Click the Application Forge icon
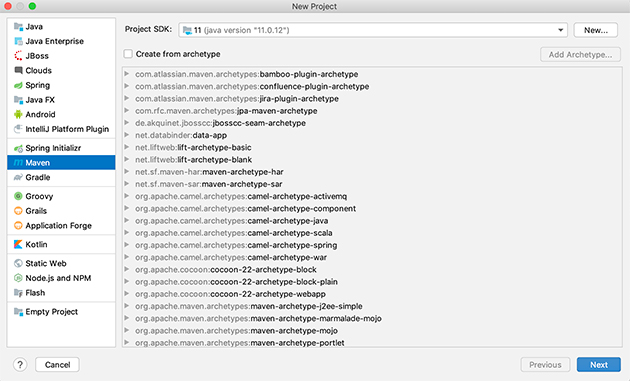630x381 pixels. [18, 225]
